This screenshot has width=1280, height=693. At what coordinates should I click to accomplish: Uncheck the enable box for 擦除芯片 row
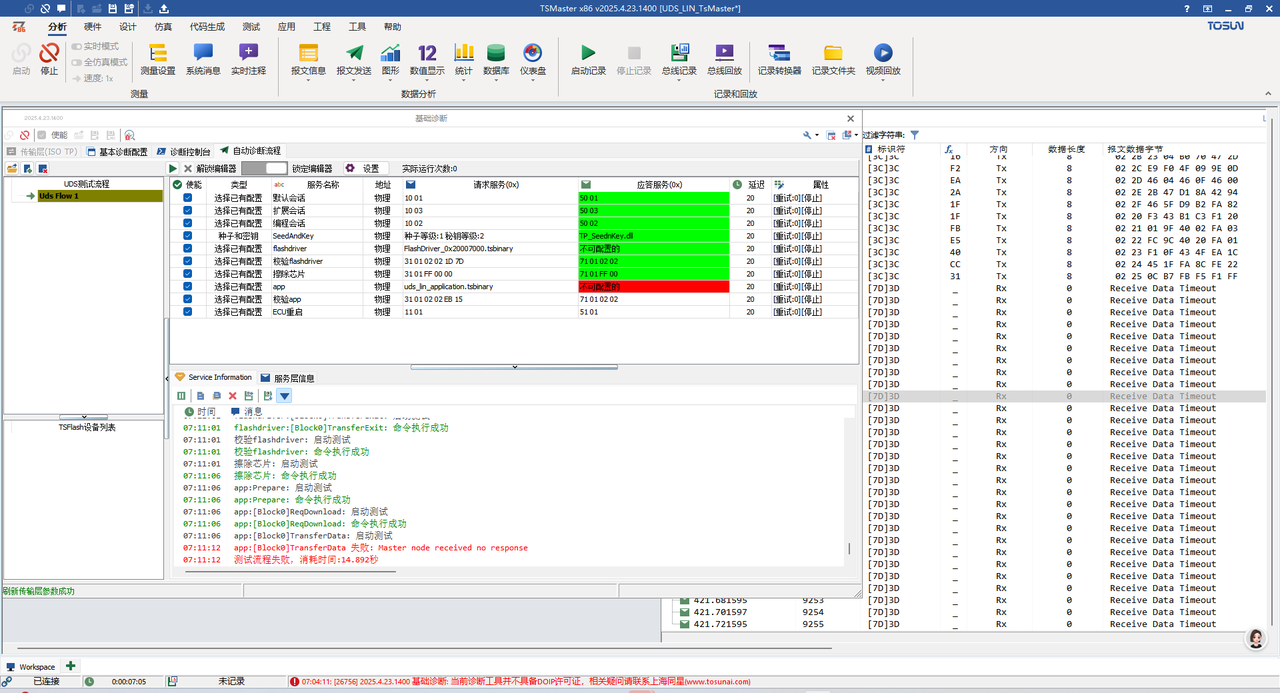tap(187, 274)
